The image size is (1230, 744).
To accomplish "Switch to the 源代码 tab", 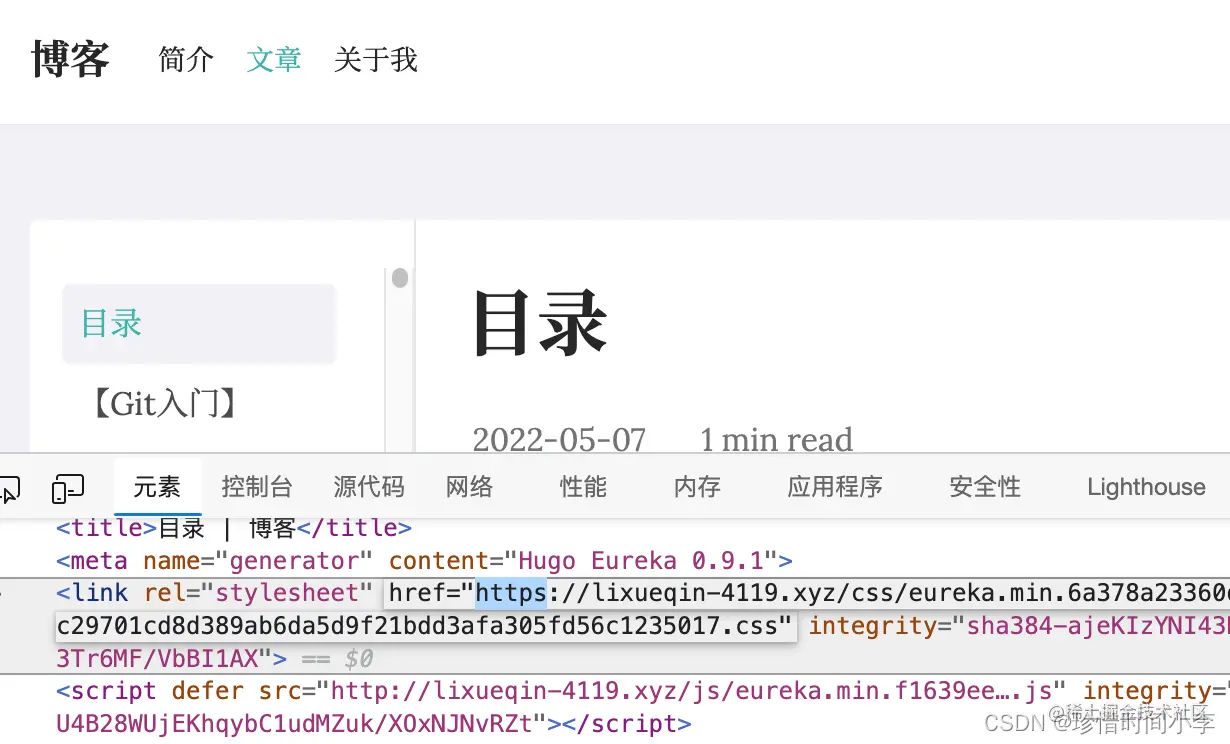I will tap(369, 487).
